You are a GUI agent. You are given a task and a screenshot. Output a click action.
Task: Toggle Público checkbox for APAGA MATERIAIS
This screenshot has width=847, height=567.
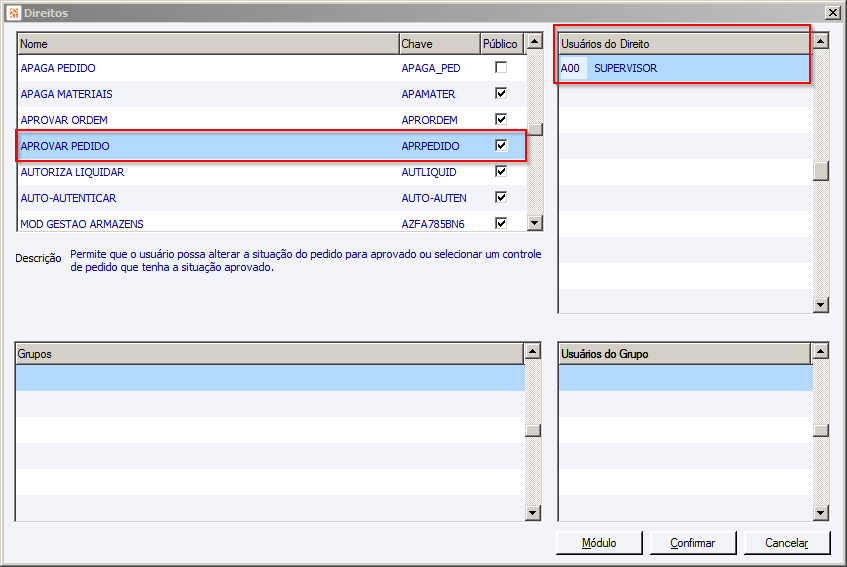point(501,93)
